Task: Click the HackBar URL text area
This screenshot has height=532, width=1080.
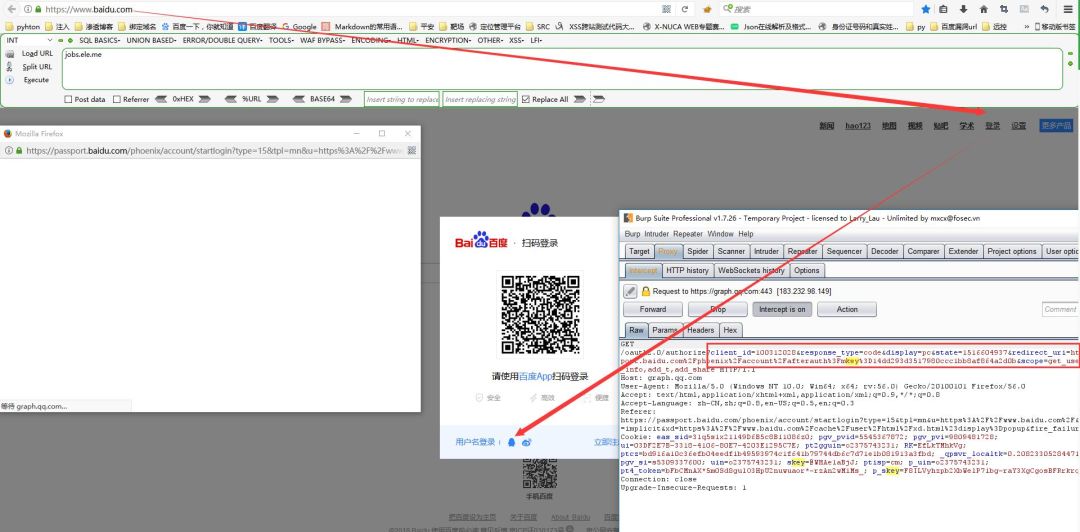Action: click(x=562, y=68)
